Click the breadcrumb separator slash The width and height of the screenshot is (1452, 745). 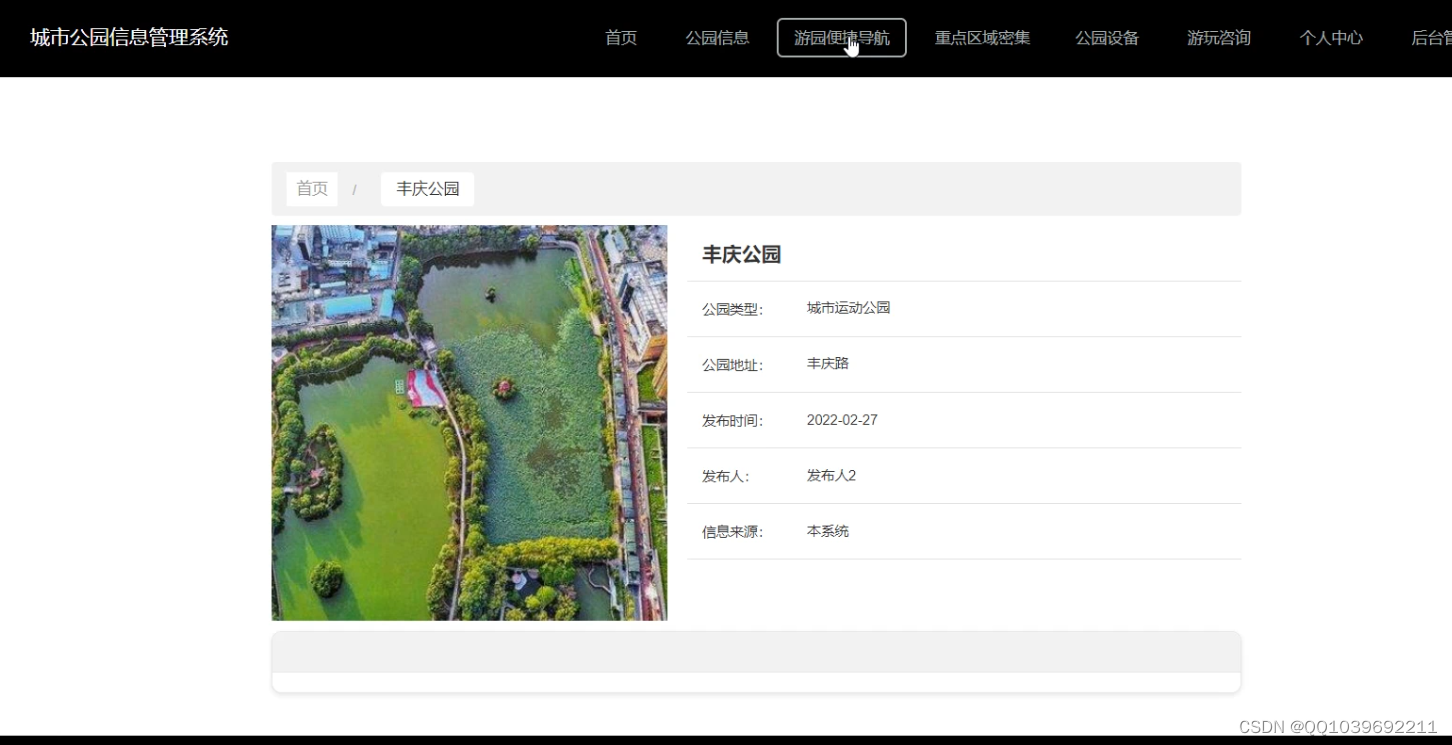[x=355, y=188]
